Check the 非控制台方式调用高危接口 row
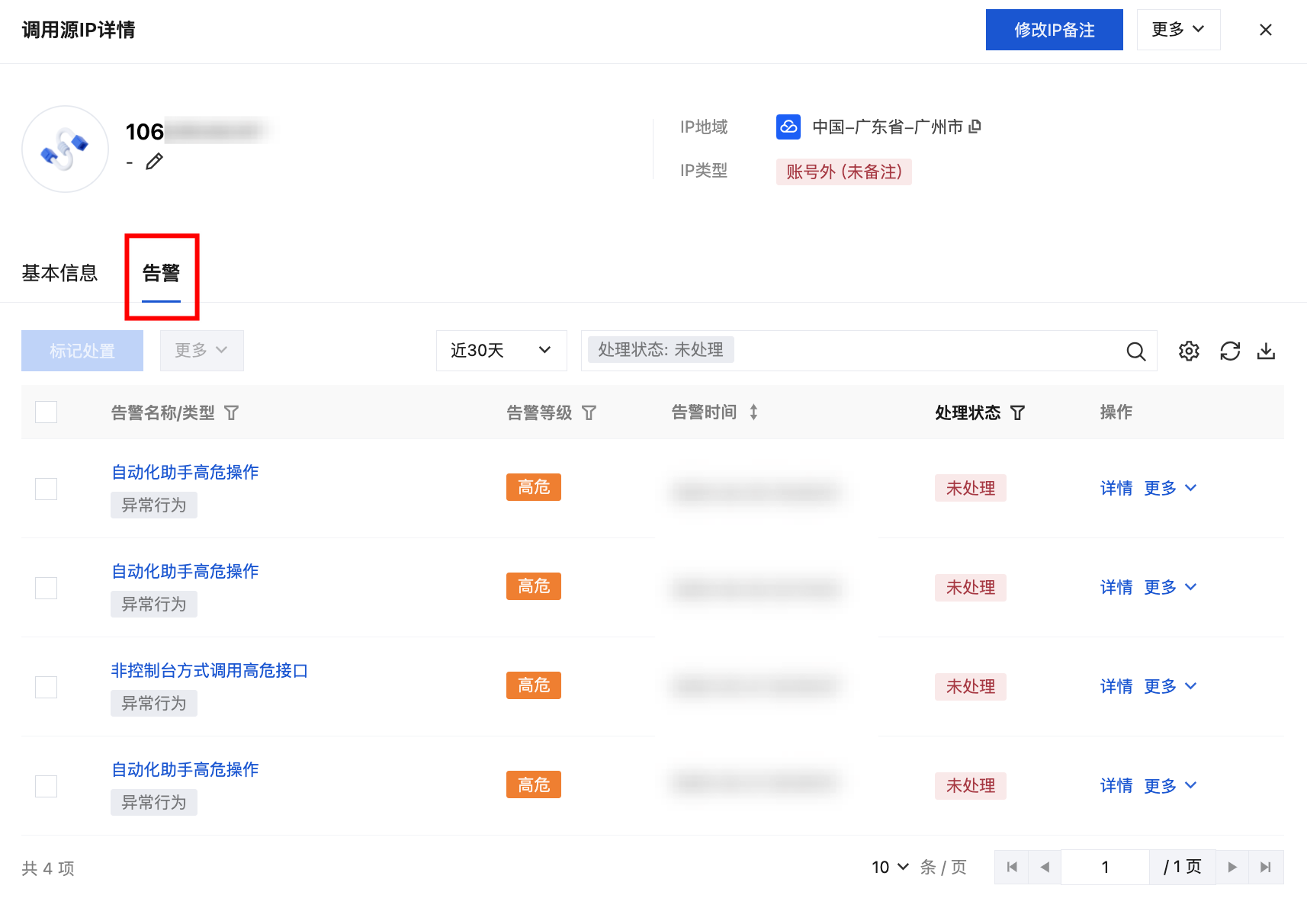 pos(47,687)
